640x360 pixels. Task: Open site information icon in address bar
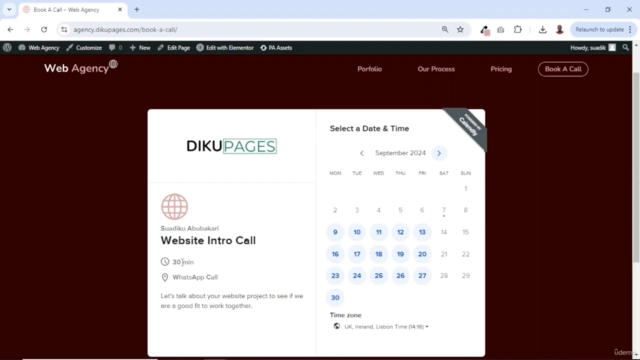[64, 29]
